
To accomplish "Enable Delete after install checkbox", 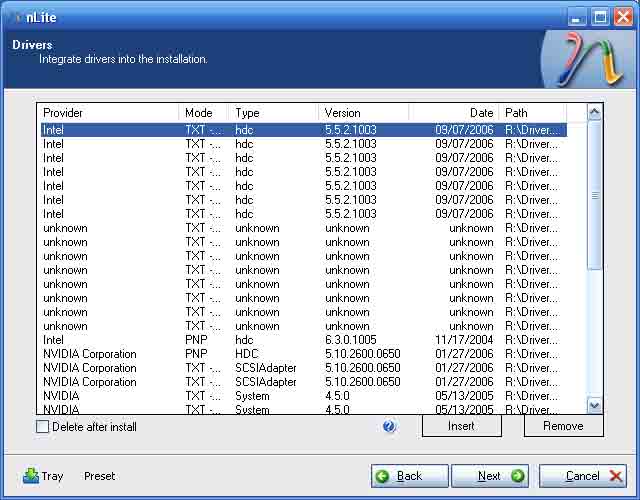I will click(x=42, y=427).
